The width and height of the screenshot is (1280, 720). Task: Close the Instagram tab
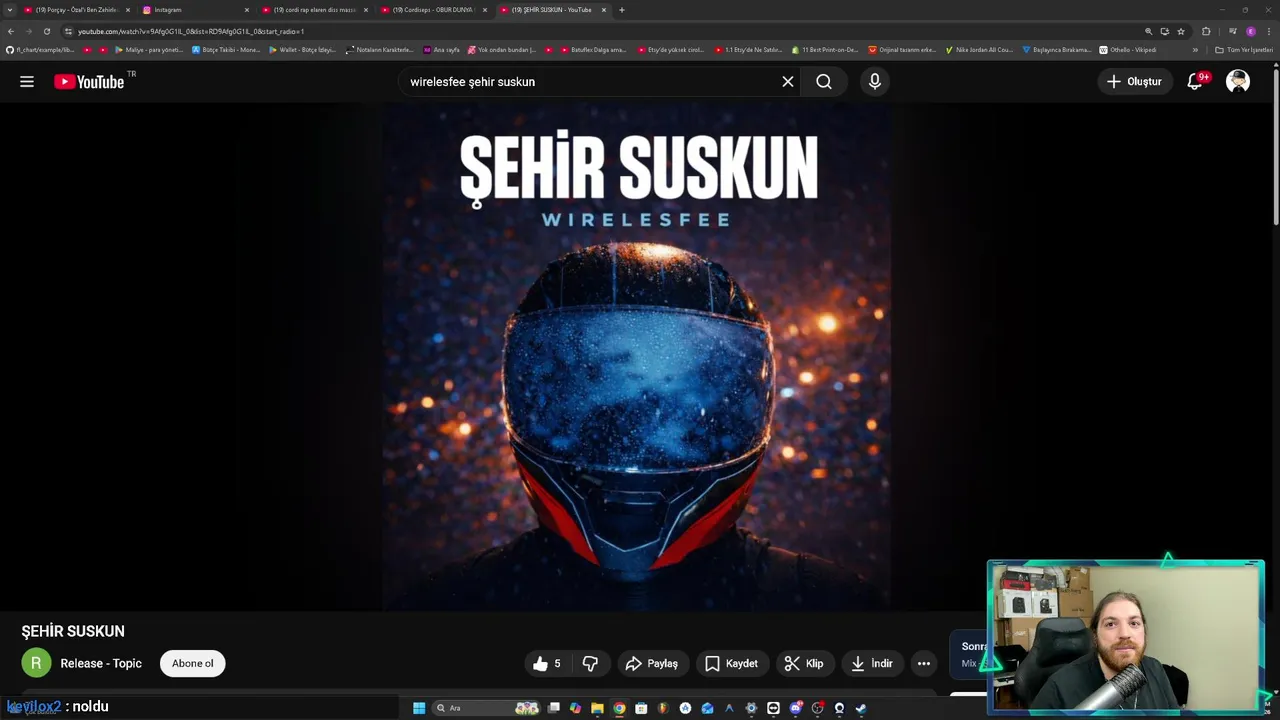(247, 10)
